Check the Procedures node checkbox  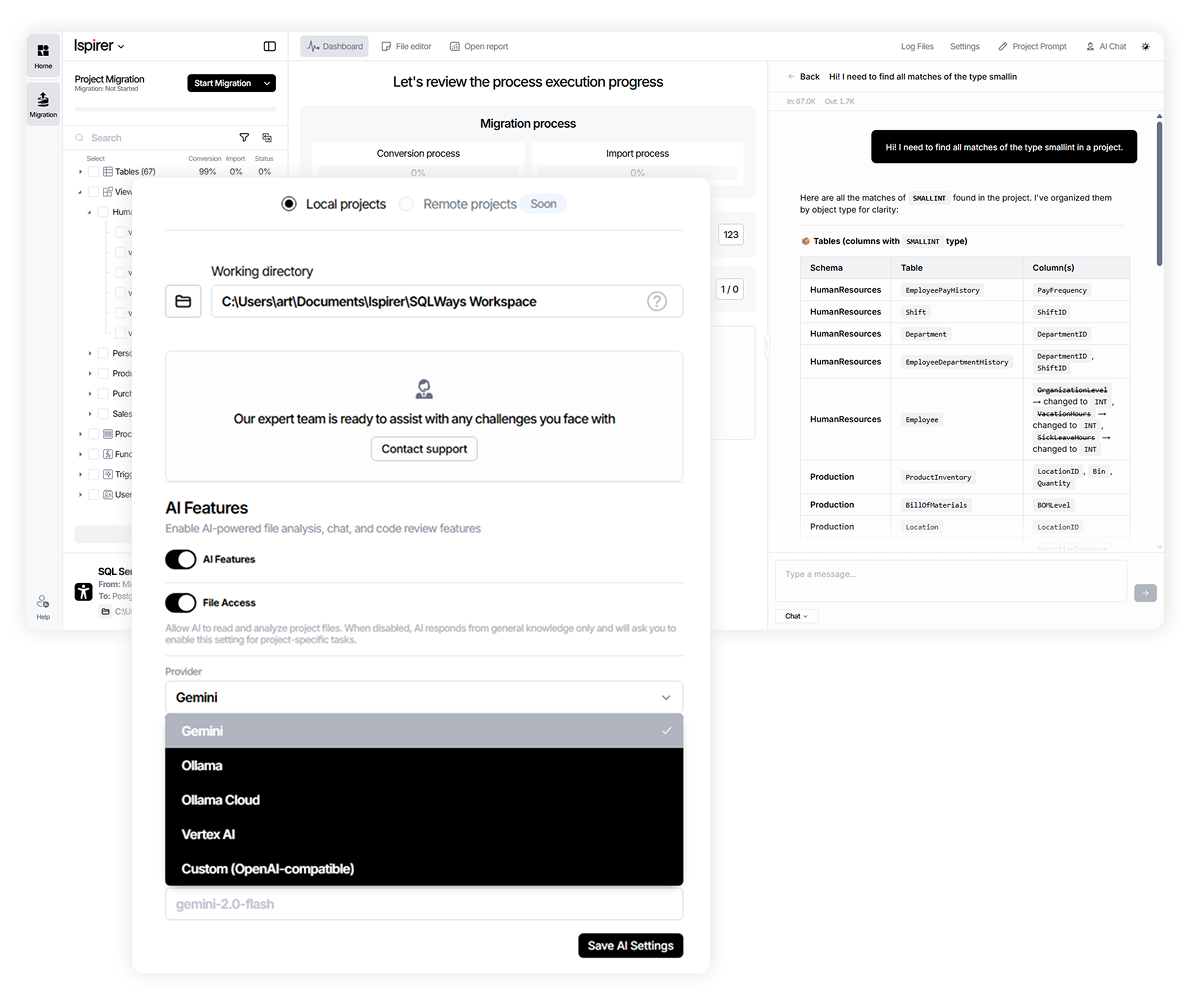[x=94, y=434]
